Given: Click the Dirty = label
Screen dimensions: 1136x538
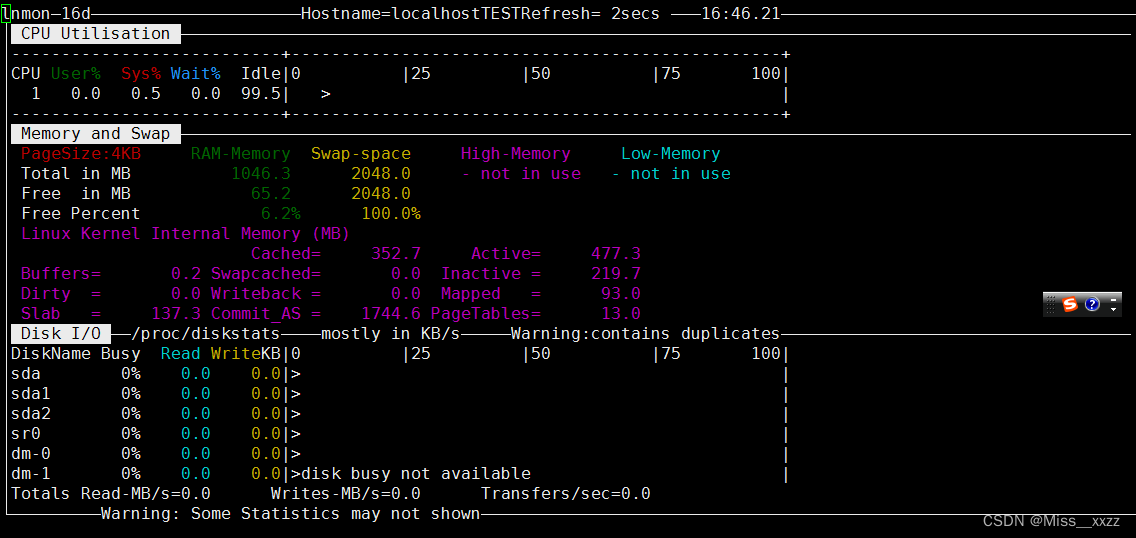Looking at the screenshot, I should tap(61, 294).
